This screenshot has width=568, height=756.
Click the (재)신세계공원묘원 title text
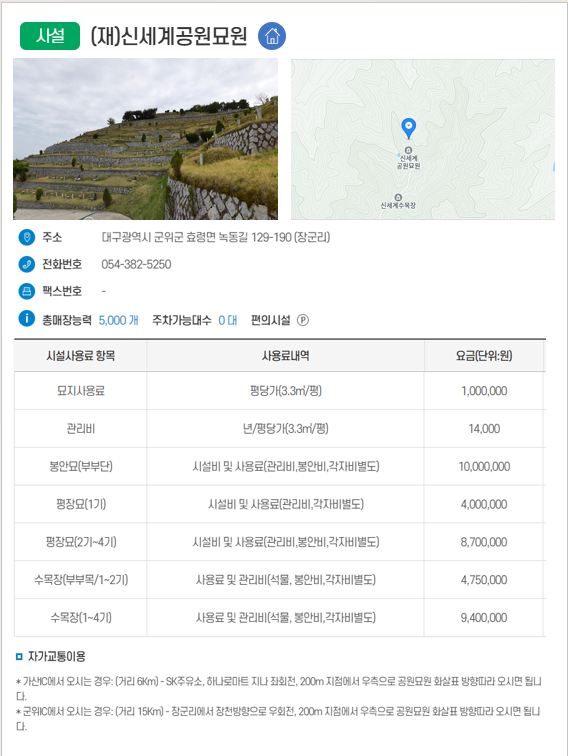(x=169, y=36)
